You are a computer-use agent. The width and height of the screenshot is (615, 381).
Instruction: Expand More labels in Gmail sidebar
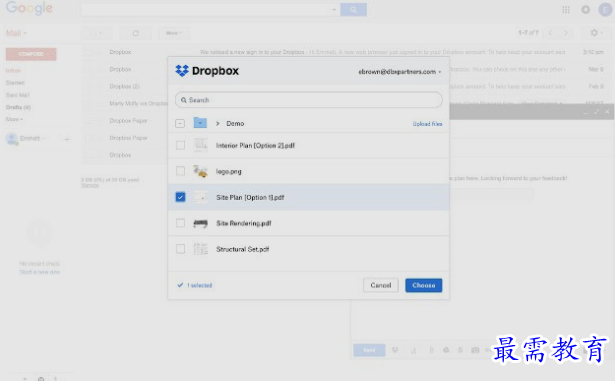[x=14, y=119]
